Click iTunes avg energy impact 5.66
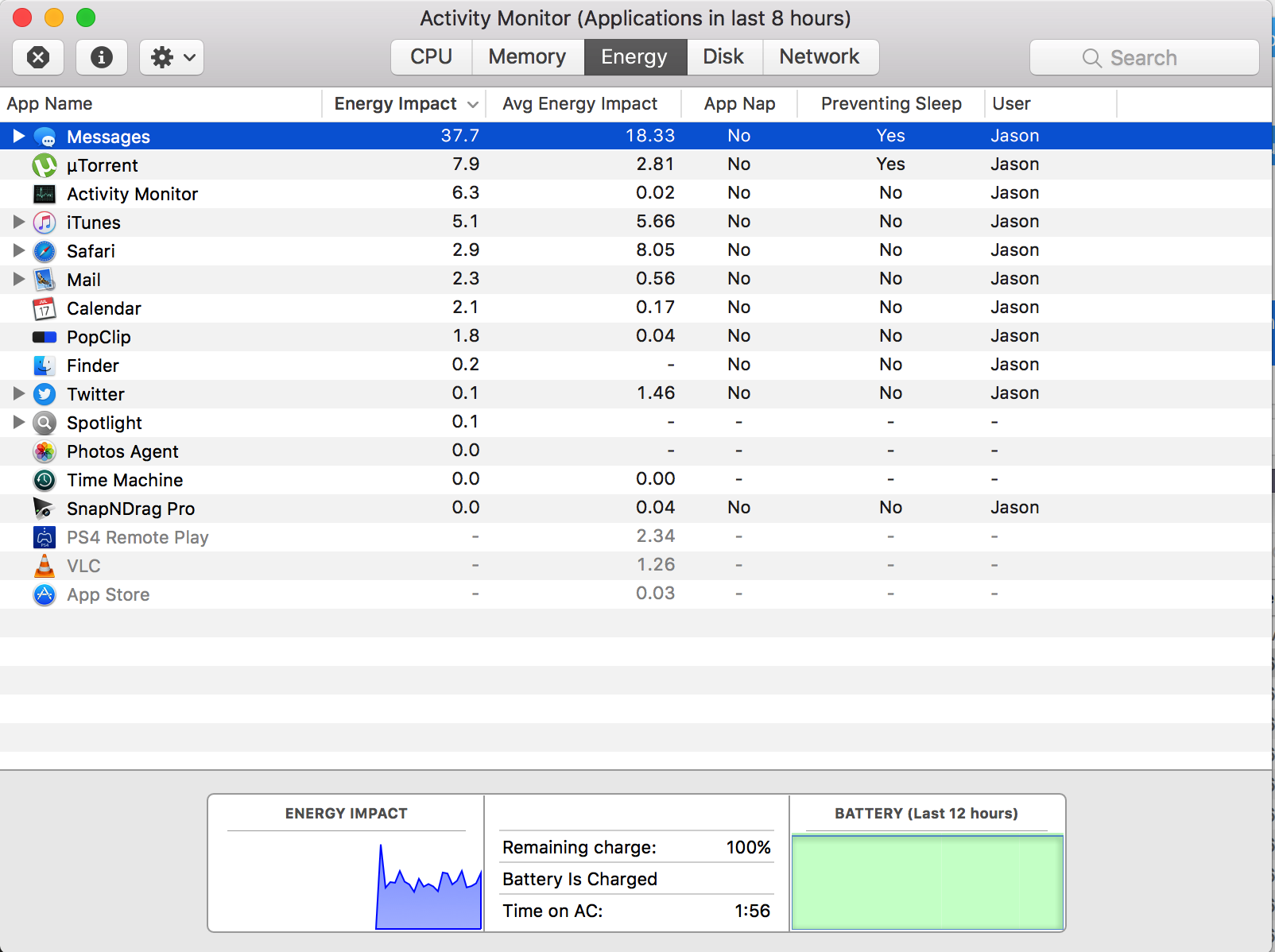The width and height of the screenshot is (1275, 952). click(x=656, y=222)
